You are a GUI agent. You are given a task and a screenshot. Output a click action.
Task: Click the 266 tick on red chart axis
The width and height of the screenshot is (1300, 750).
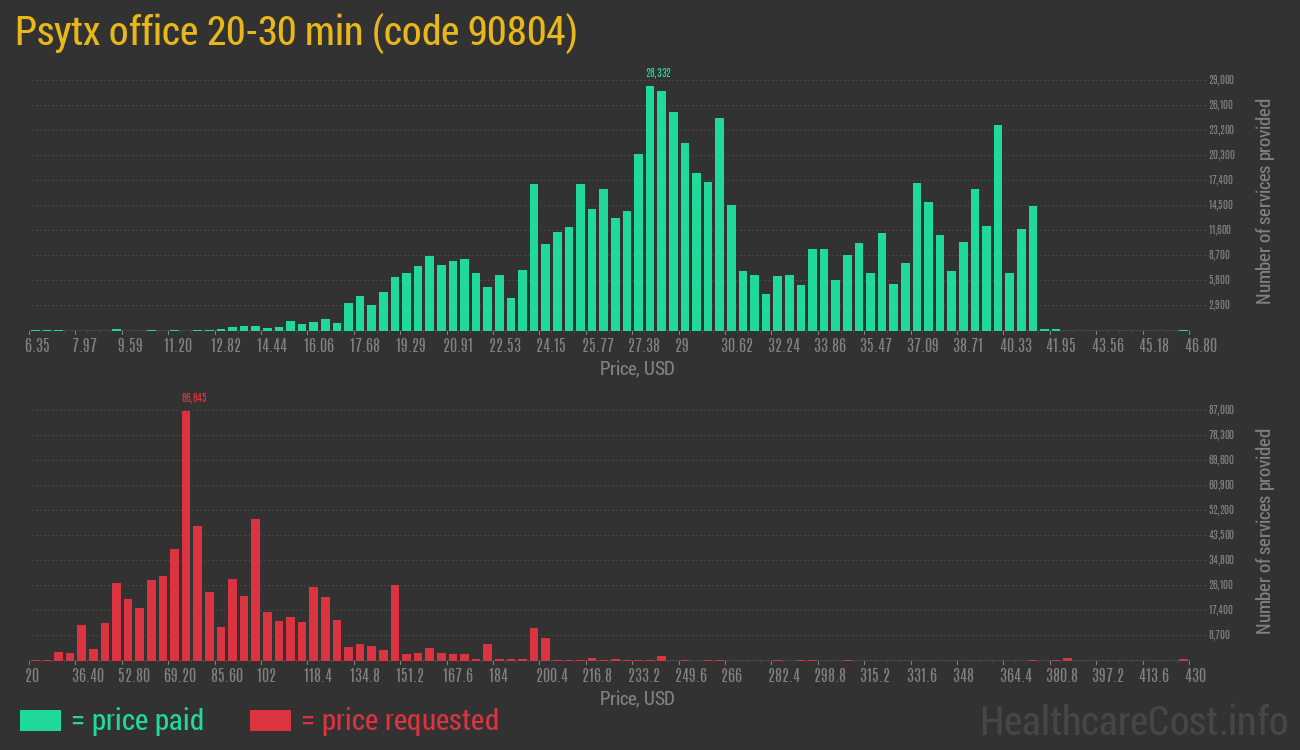[731, 676]
